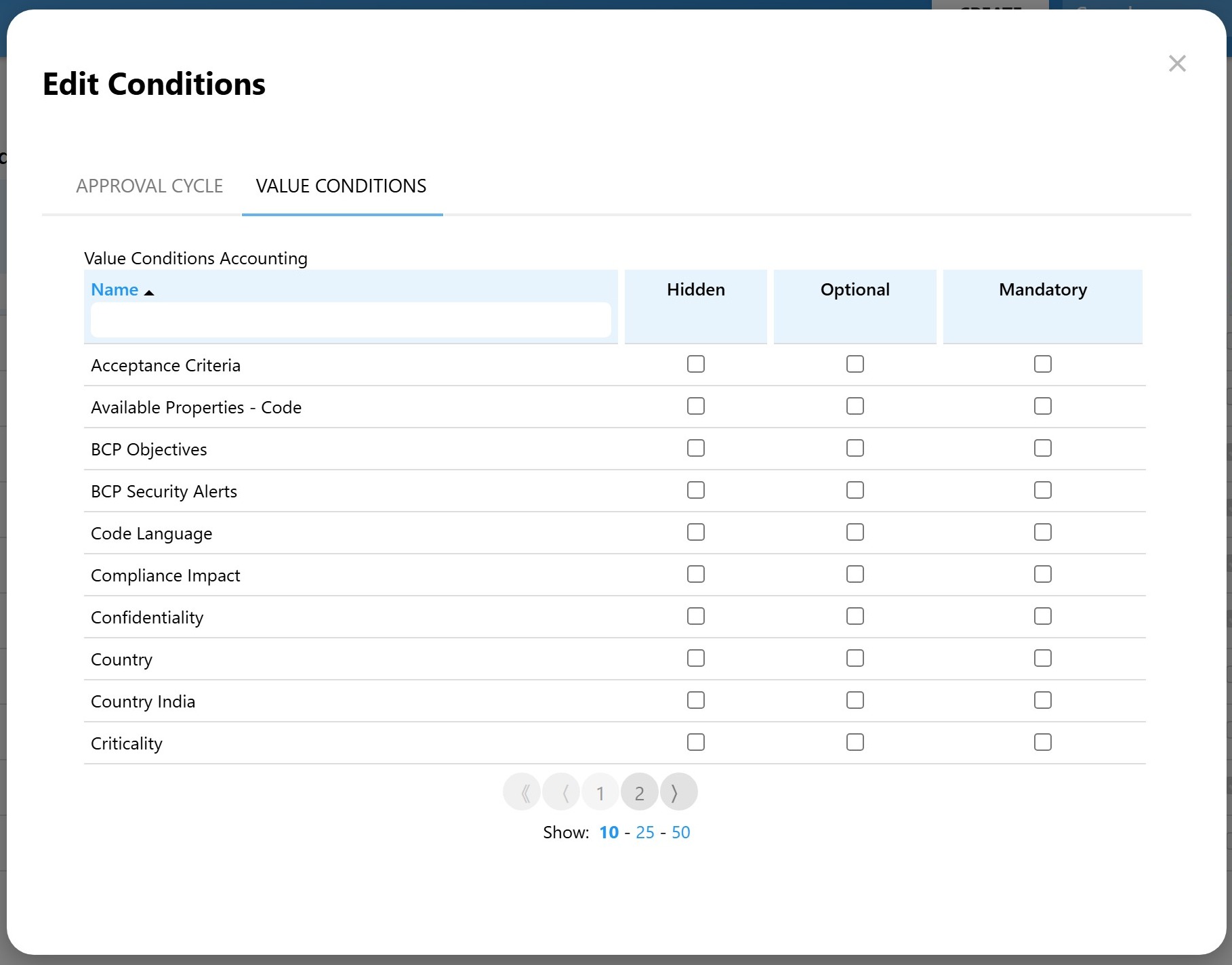Show 50 rows per page
1232x965 pixels.
[680, 833]
